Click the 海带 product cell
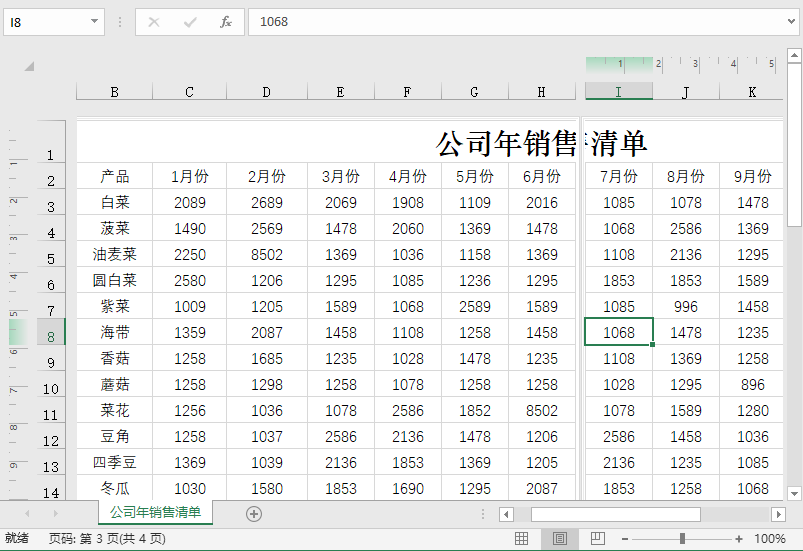 tap(115, 332)
